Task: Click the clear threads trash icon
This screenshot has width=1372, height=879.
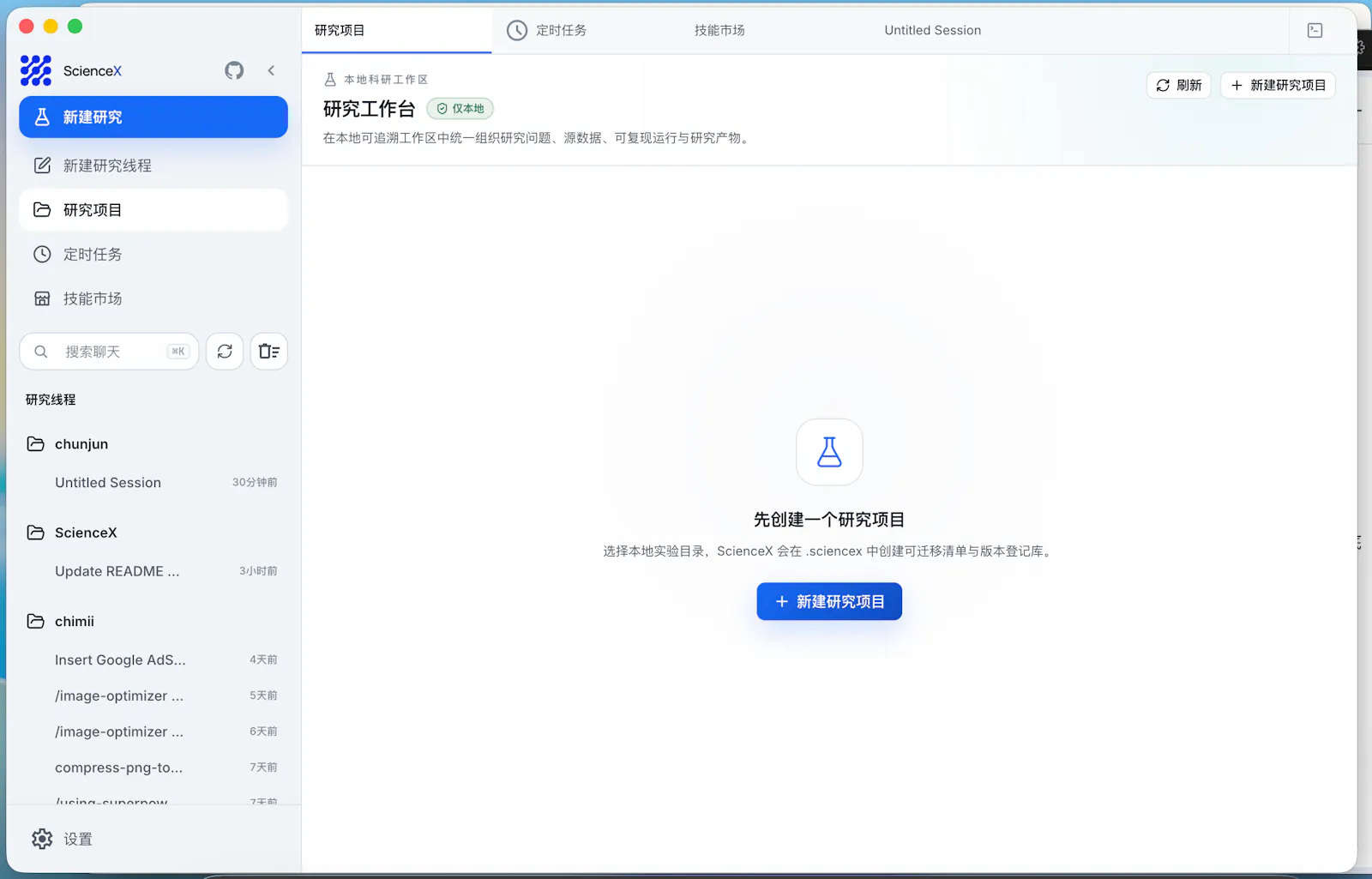Action: click(269, 352)
